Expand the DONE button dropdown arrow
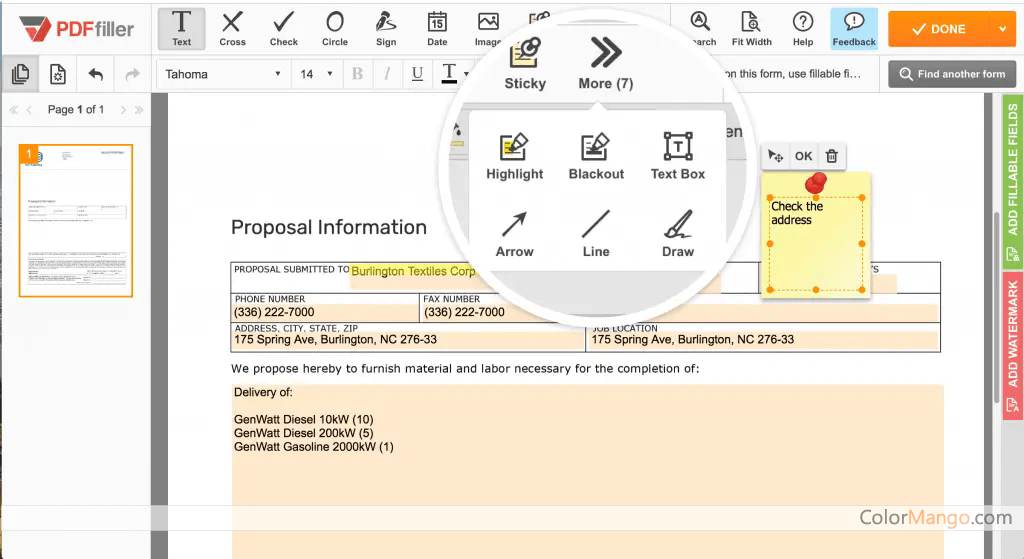This screenshot has width=1024, height=559. point(1003,29)
